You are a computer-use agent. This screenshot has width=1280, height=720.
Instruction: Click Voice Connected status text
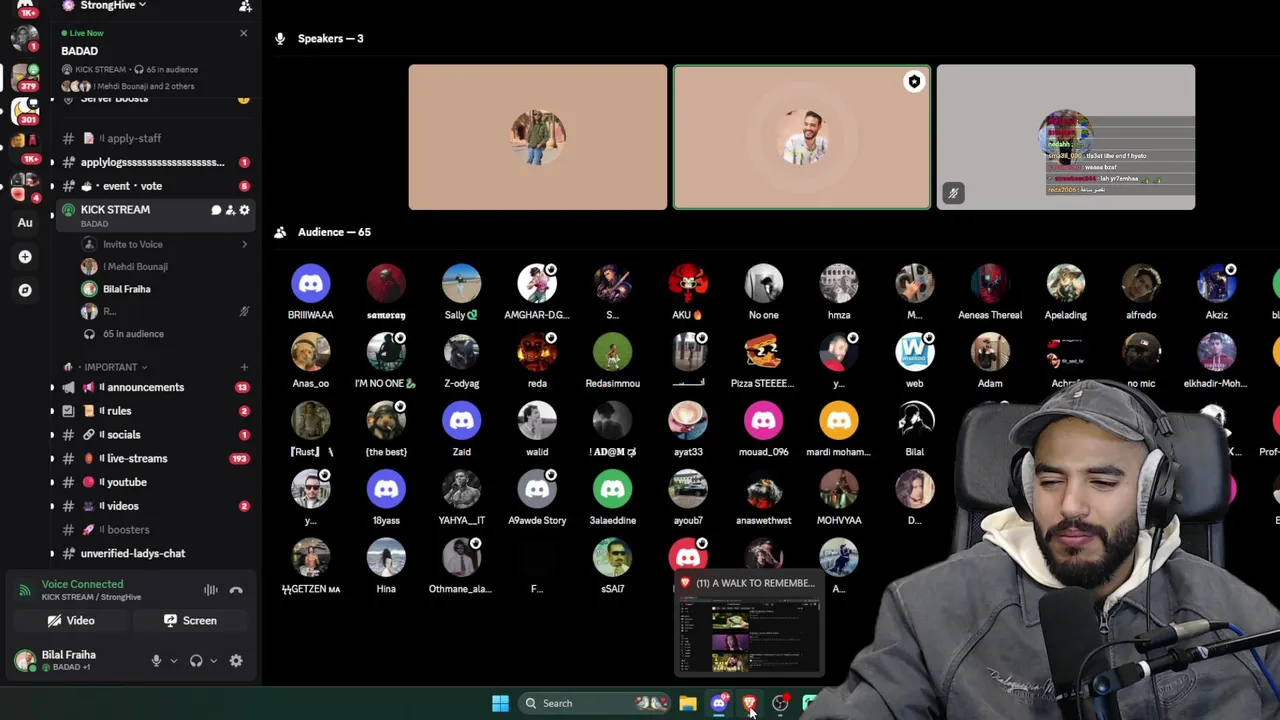82,584
